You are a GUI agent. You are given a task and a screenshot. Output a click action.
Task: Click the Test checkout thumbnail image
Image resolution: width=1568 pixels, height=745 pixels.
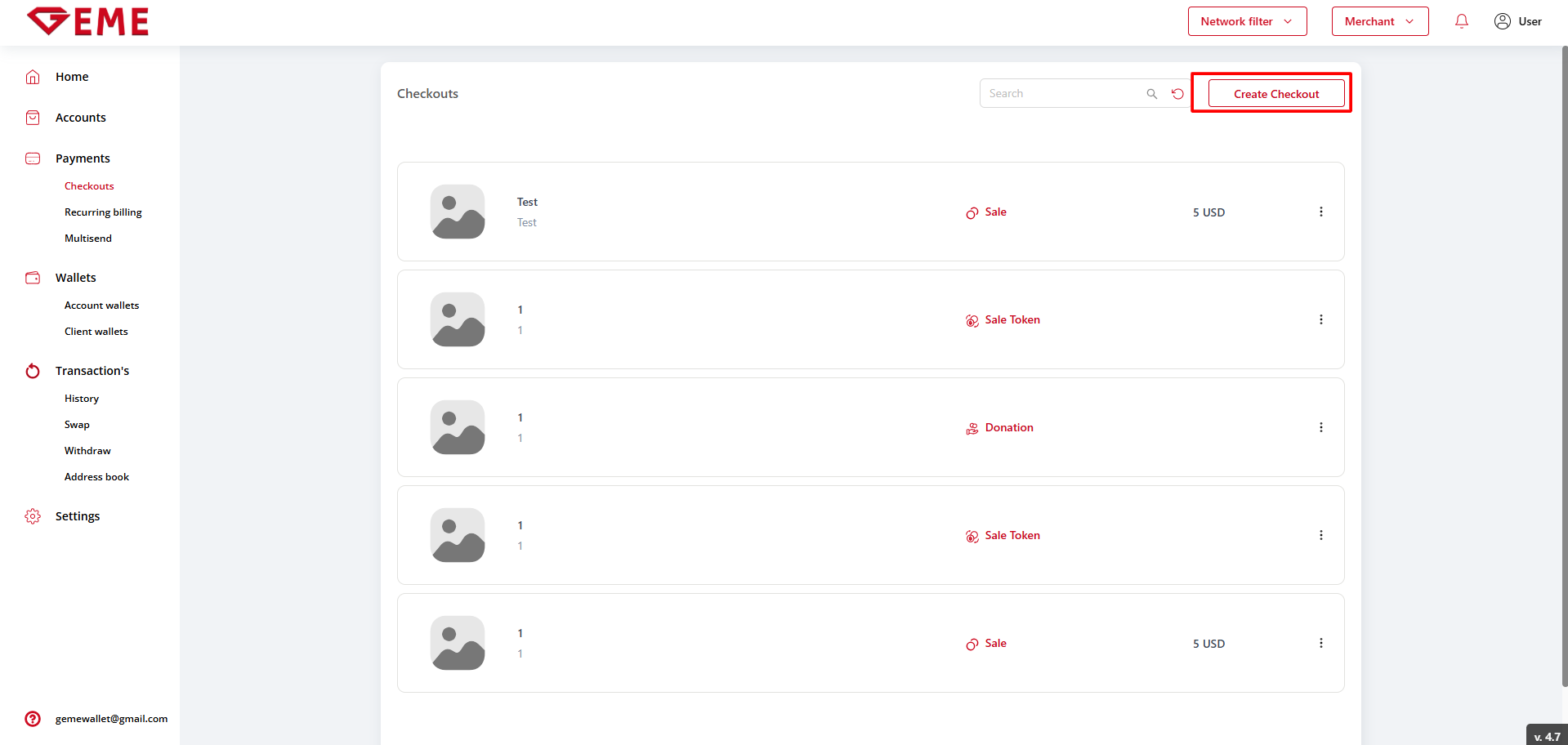tap(458, 212)
